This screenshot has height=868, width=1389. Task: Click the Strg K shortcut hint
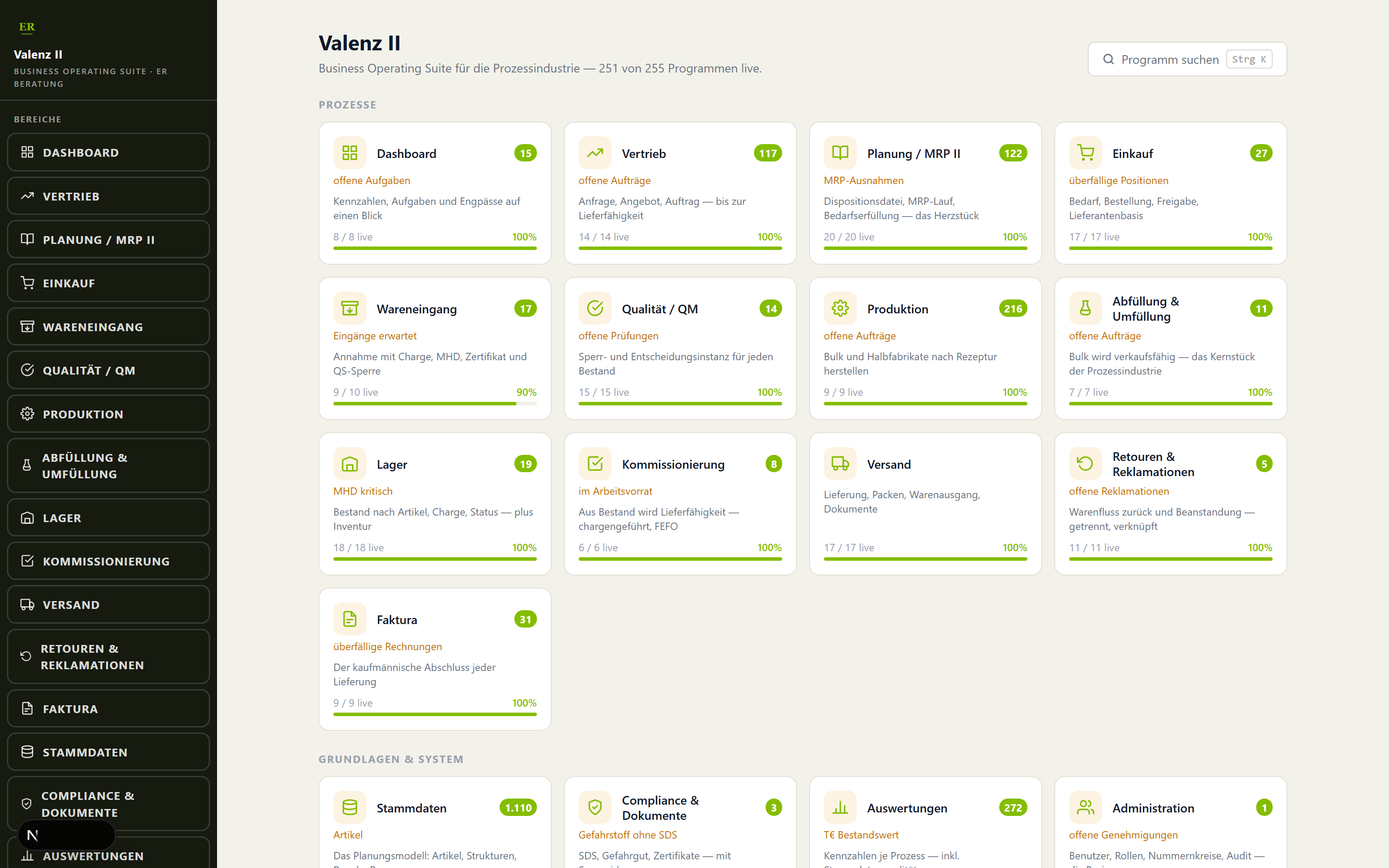(x=1249, y=59)
